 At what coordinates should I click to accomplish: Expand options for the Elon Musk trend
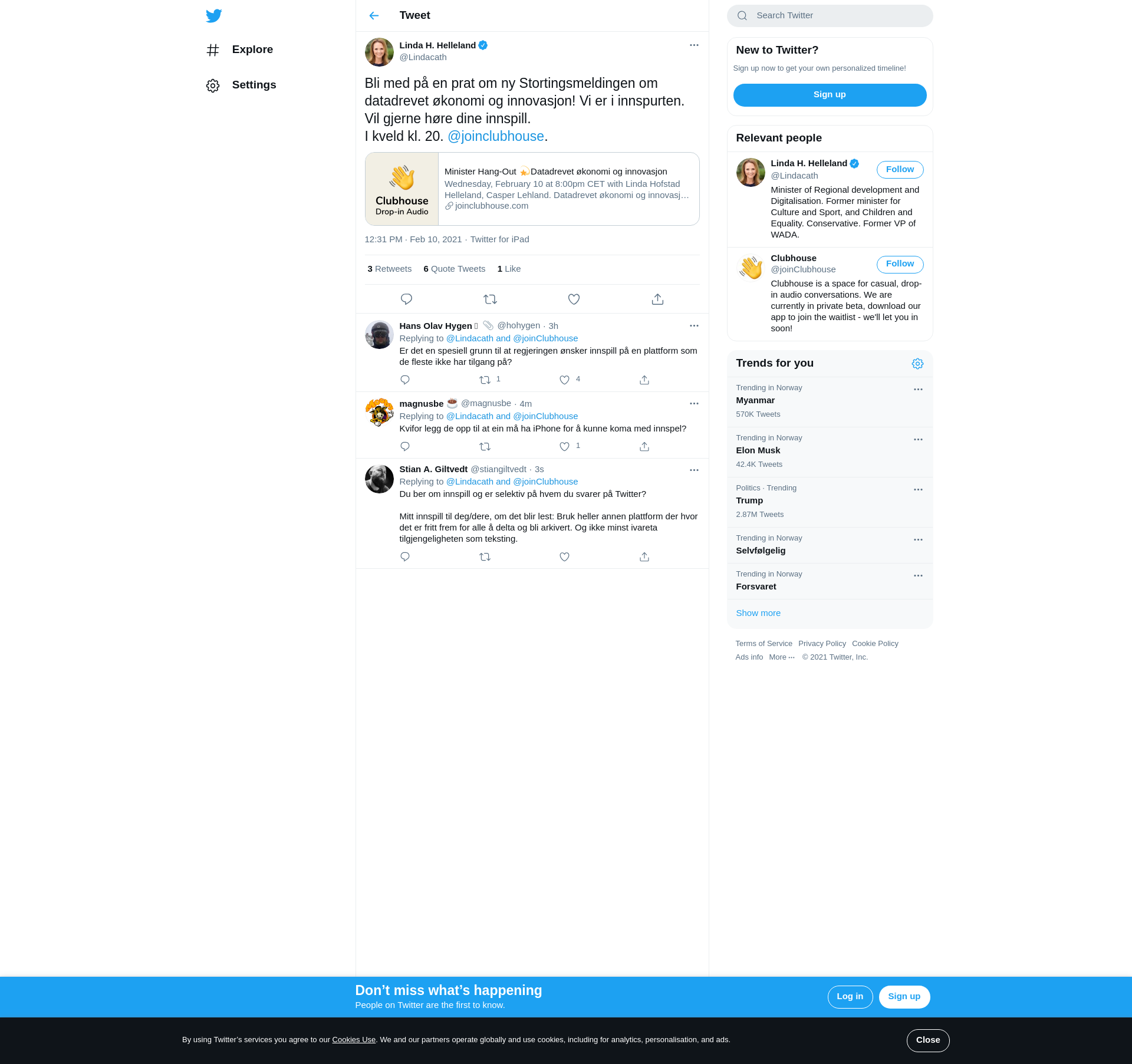(x=918, y=439)
